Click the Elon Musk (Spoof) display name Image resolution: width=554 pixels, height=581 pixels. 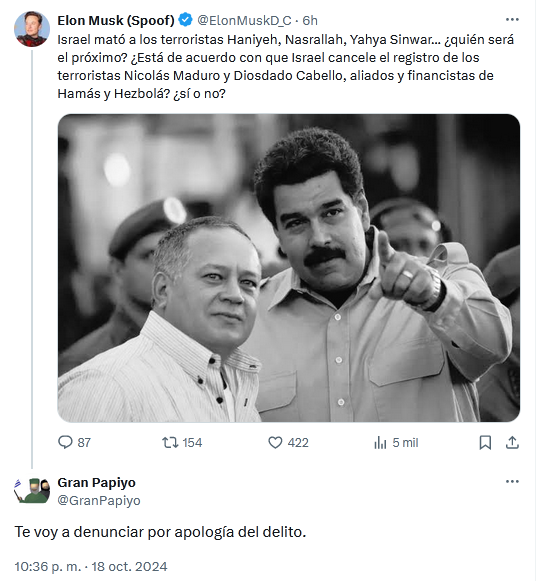coord(116,20)
